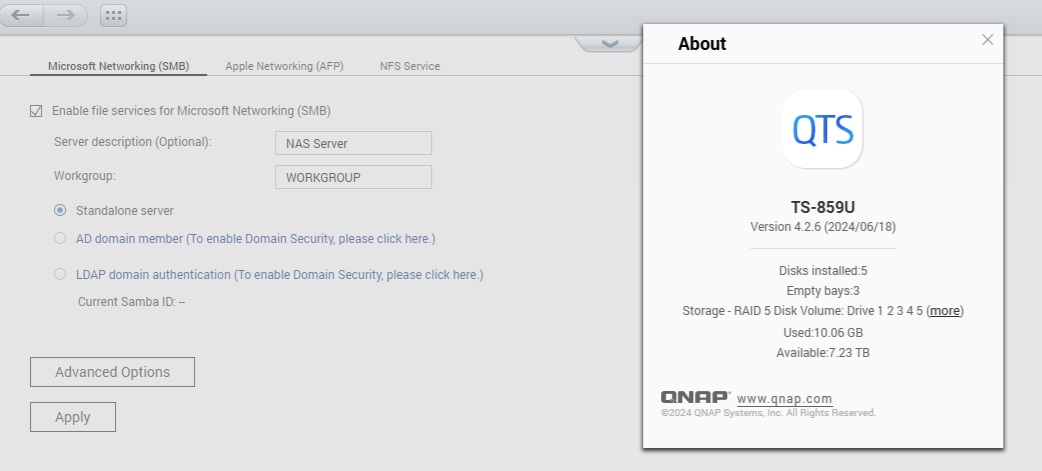Image resolution: width=1042 pixels, height=471 pixels.
Task: Click the forward arrow navigation button
Action: click(65, 15)
